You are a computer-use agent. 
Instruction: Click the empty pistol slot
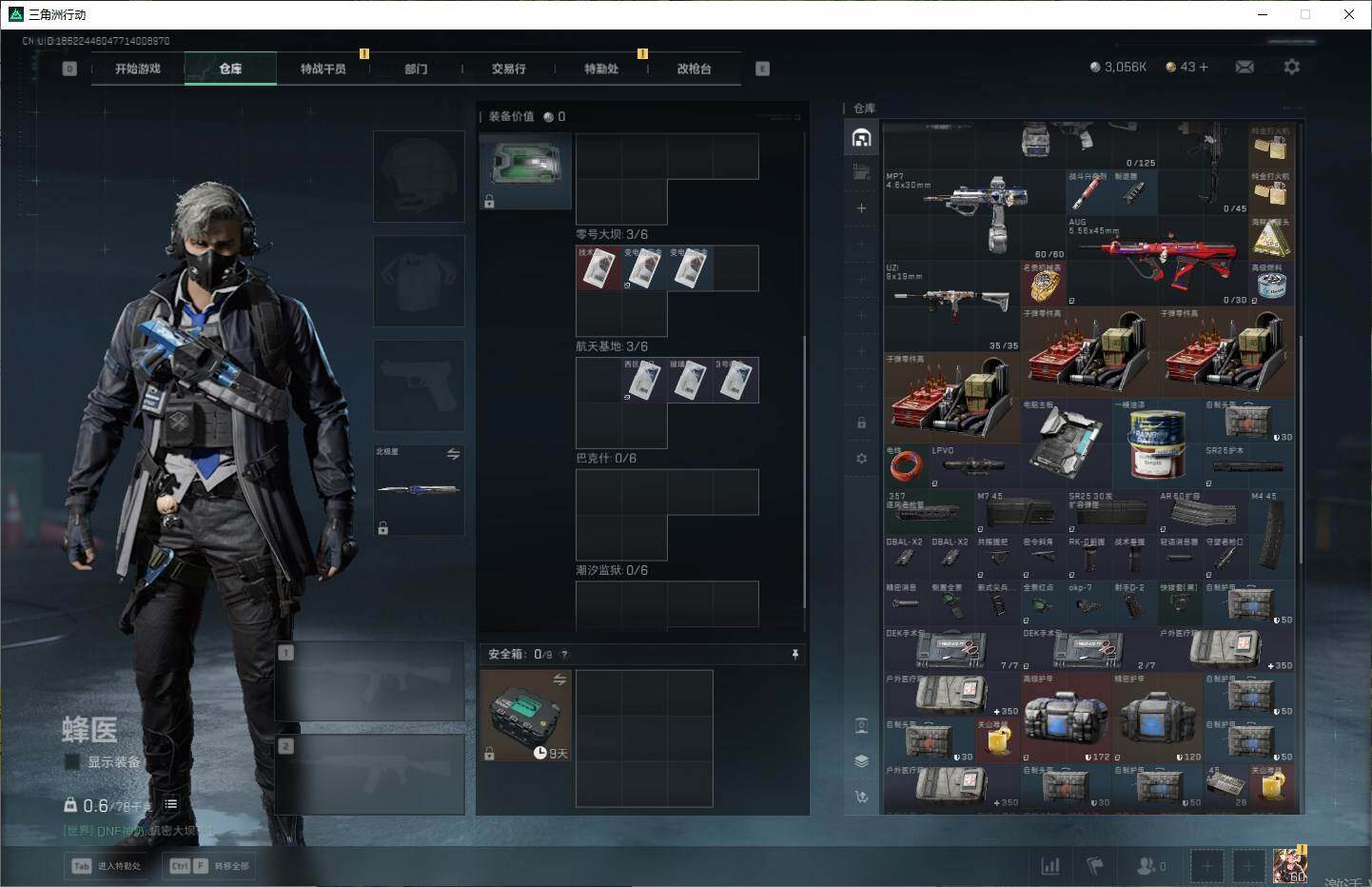pyautogui.click(x=419, y=385)
